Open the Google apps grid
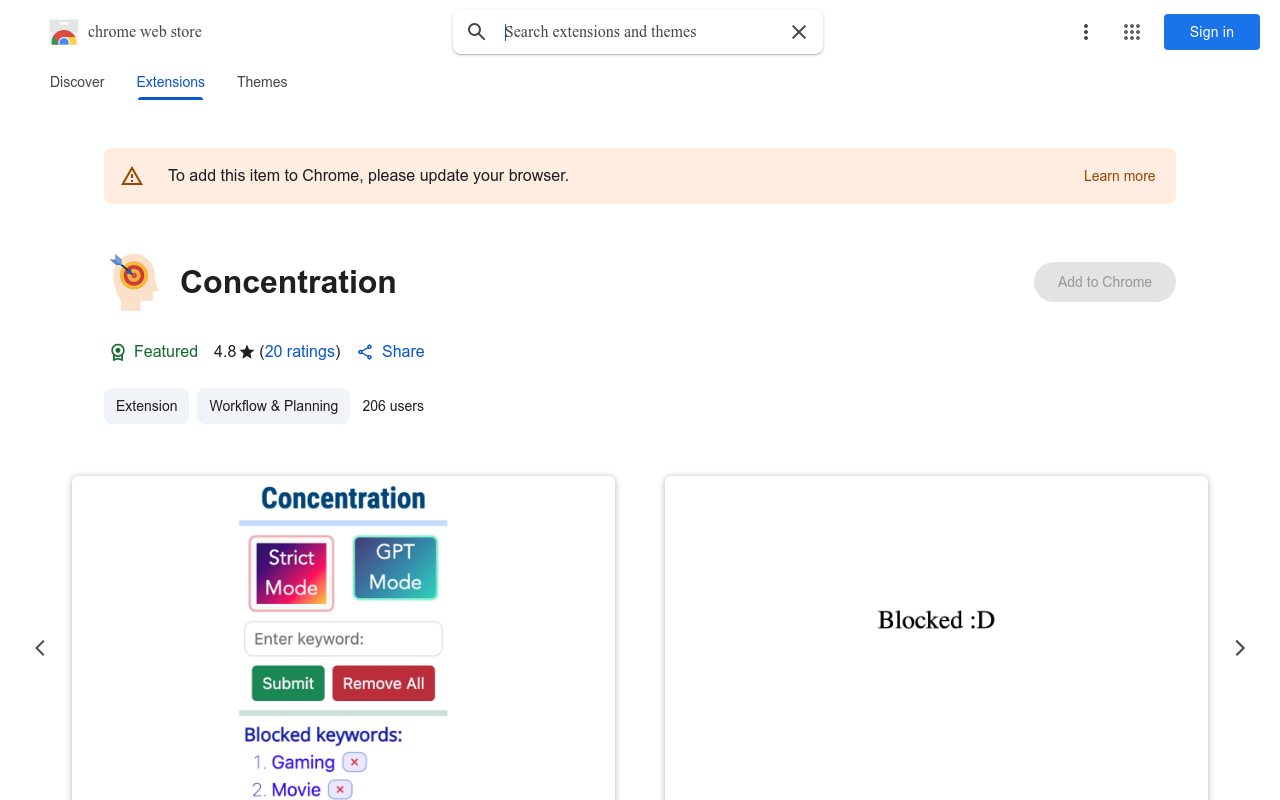The image size is (1280, 800). pyautogui.click(x=1132, y=32)
